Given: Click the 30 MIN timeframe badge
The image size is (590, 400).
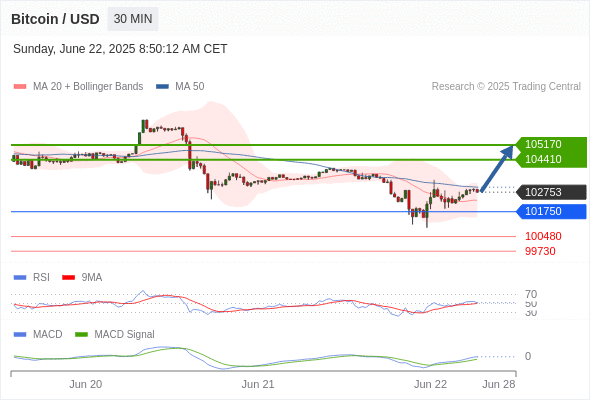Looking at the screenshot, I should pos(133,19).
